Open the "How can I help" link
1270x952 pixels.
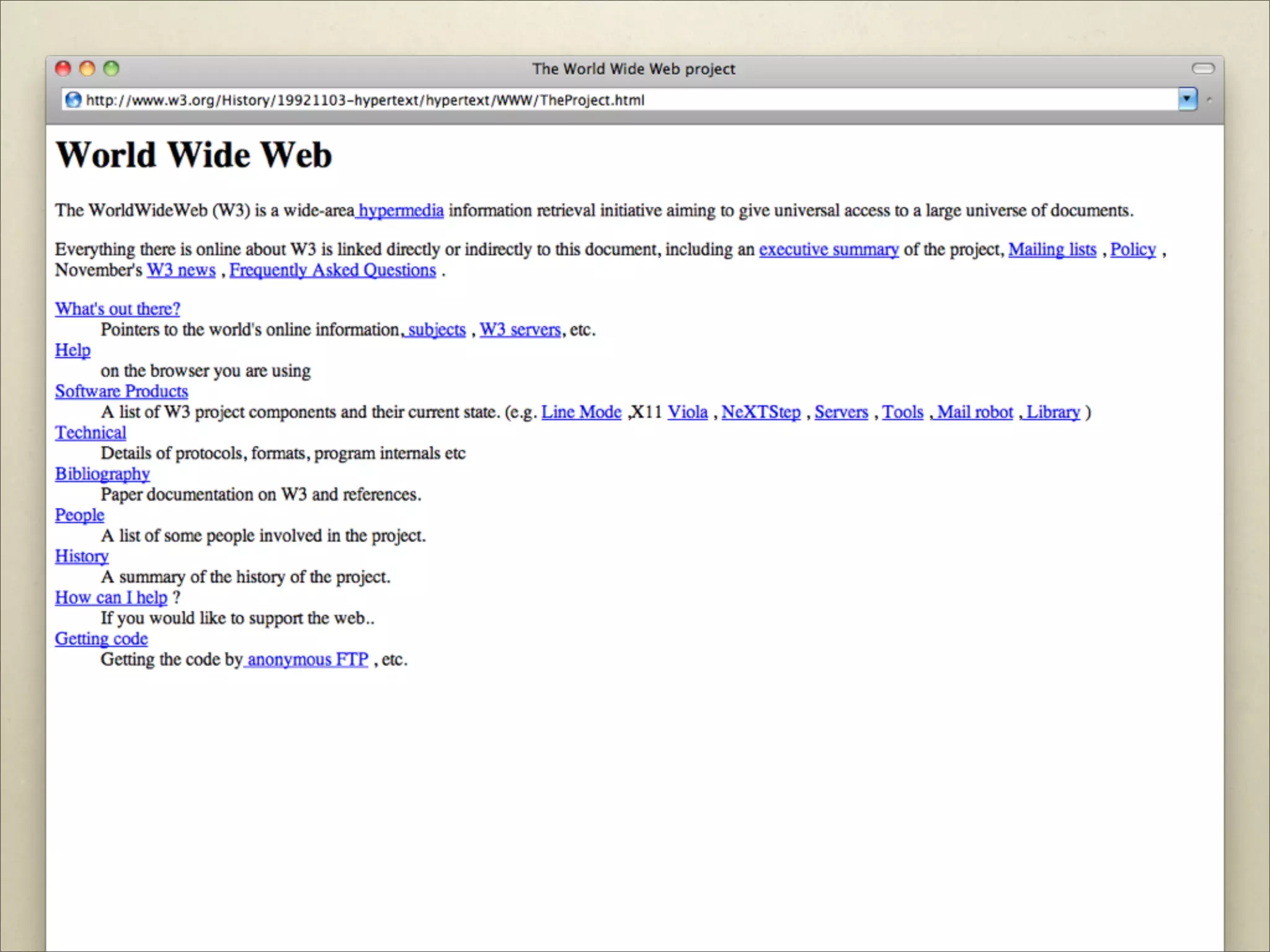[111, 597]
